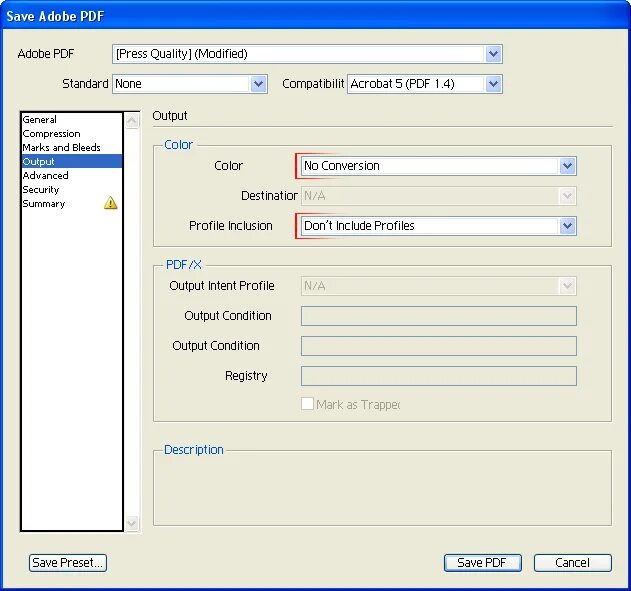This screenshot has width=631, height=591.
Task: Click inside the Description text area
Action: (x=382, y=490)
